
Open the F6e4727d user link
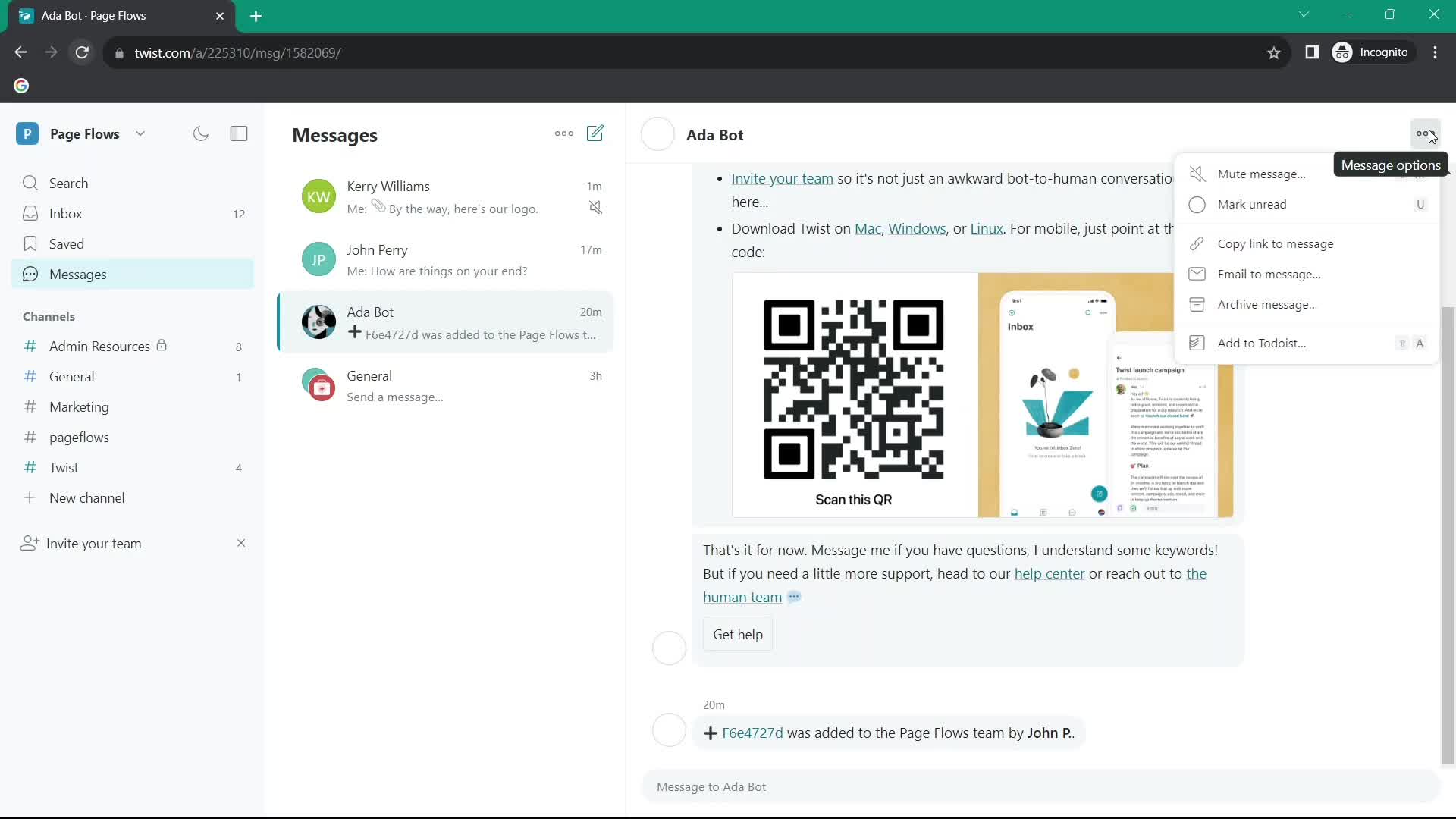752,733
